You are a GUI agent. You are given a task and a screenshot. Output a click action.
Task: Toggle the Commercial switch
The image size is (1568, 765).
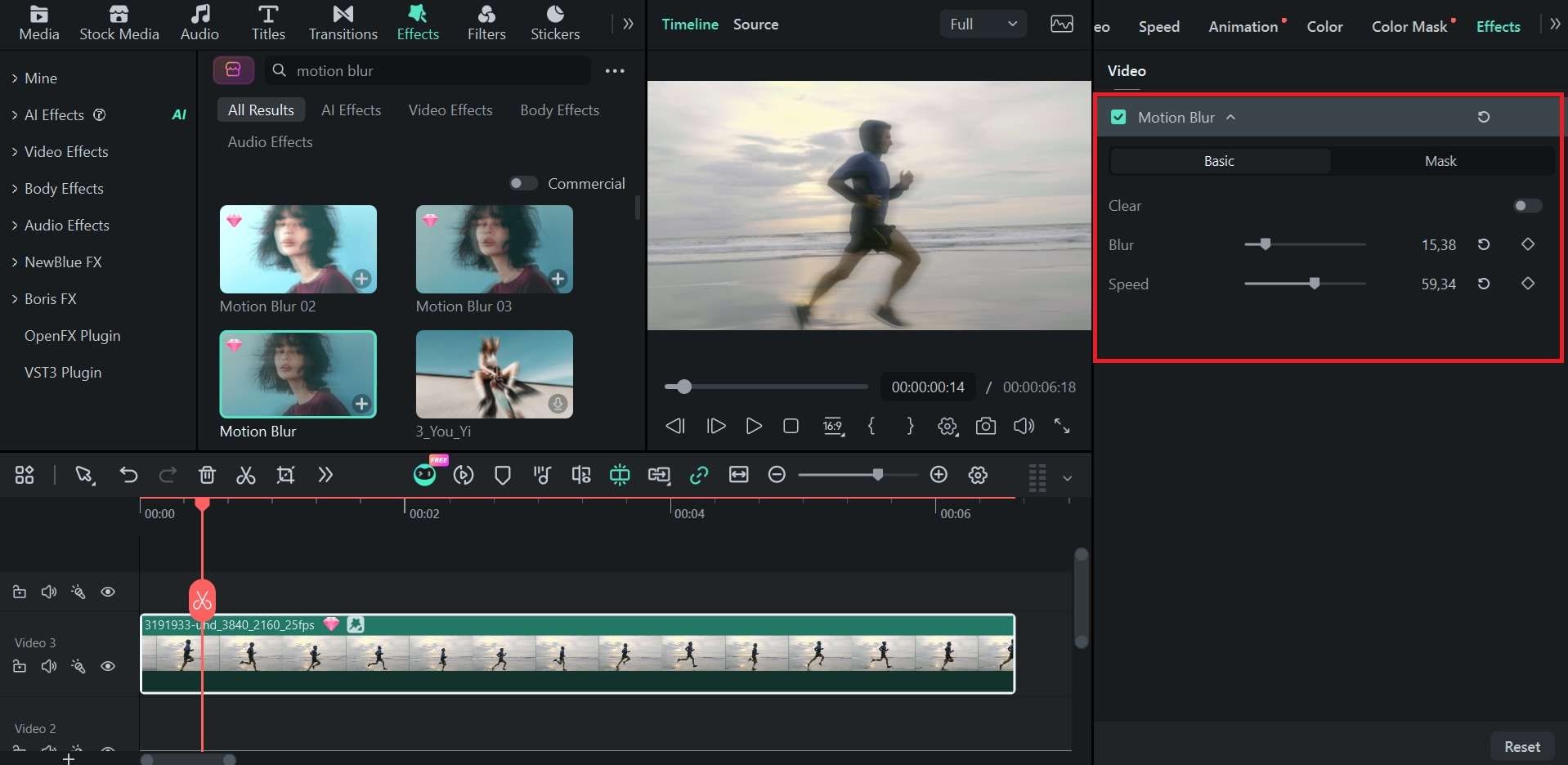click(x=523, y=183)
